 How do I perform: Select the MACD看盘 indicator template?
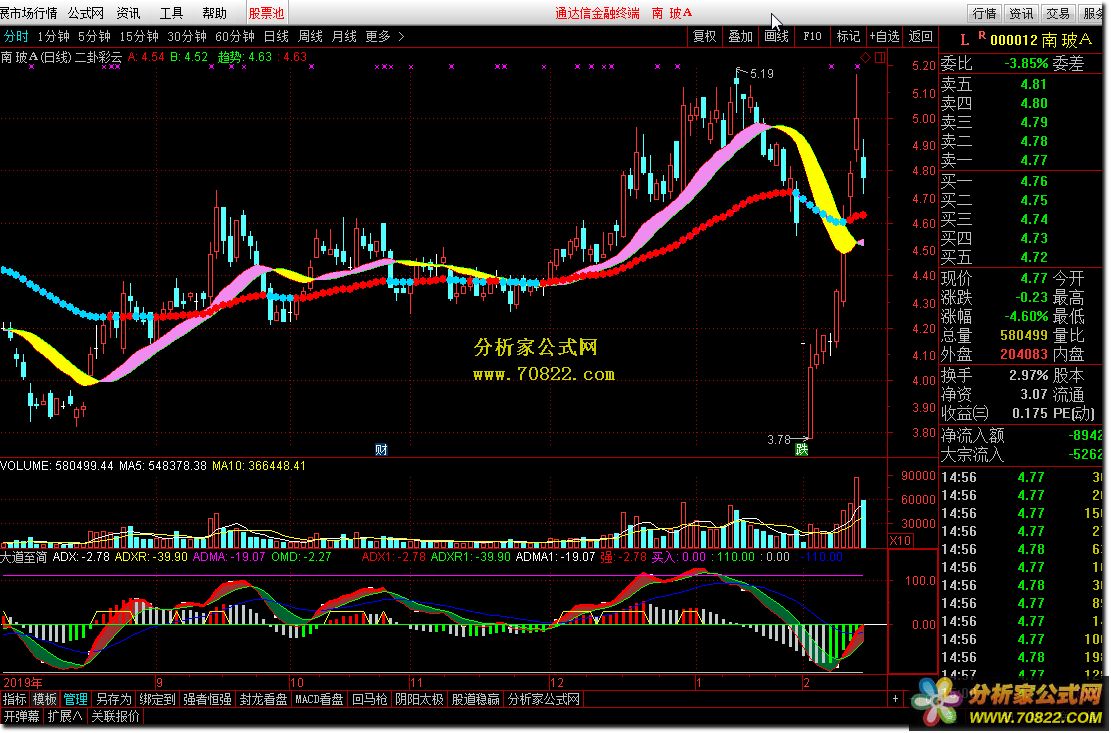319,699
